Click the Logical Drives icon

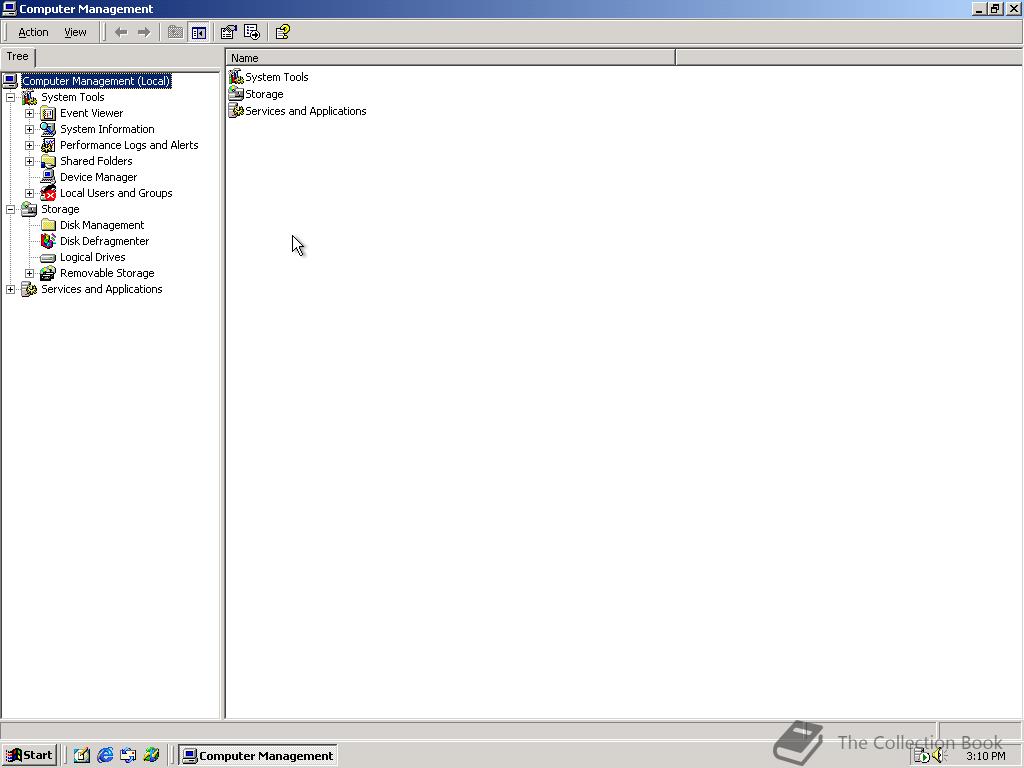pos(48,257)
